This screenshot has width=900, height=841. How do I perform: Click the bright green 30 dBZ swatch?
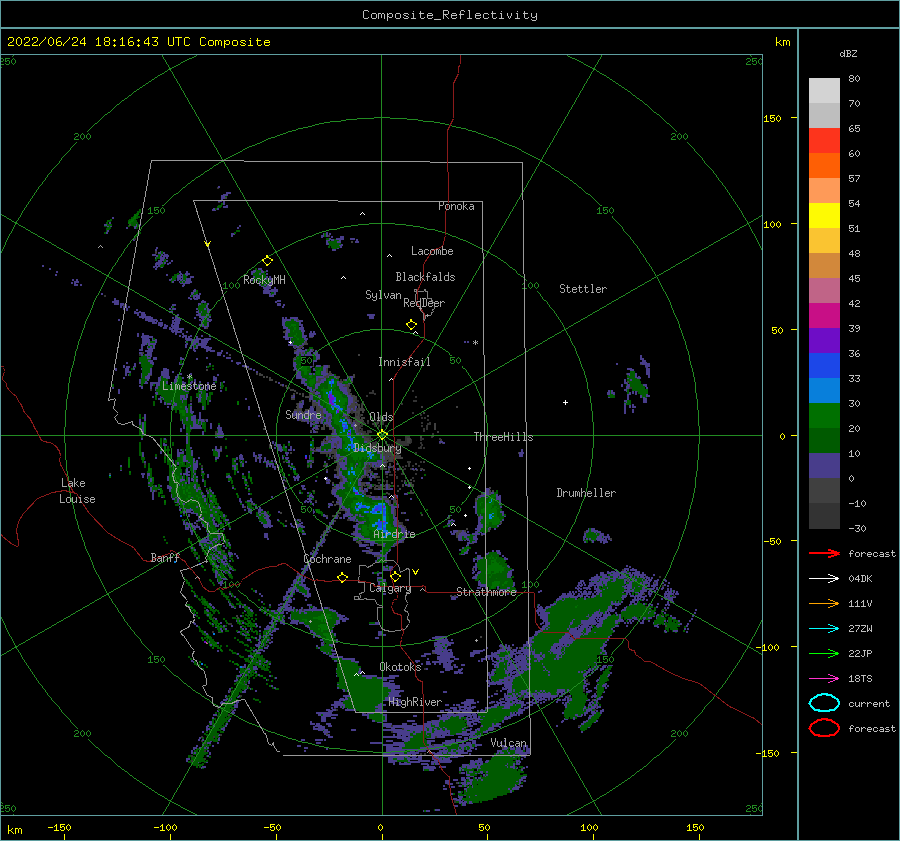pos(824,416)
